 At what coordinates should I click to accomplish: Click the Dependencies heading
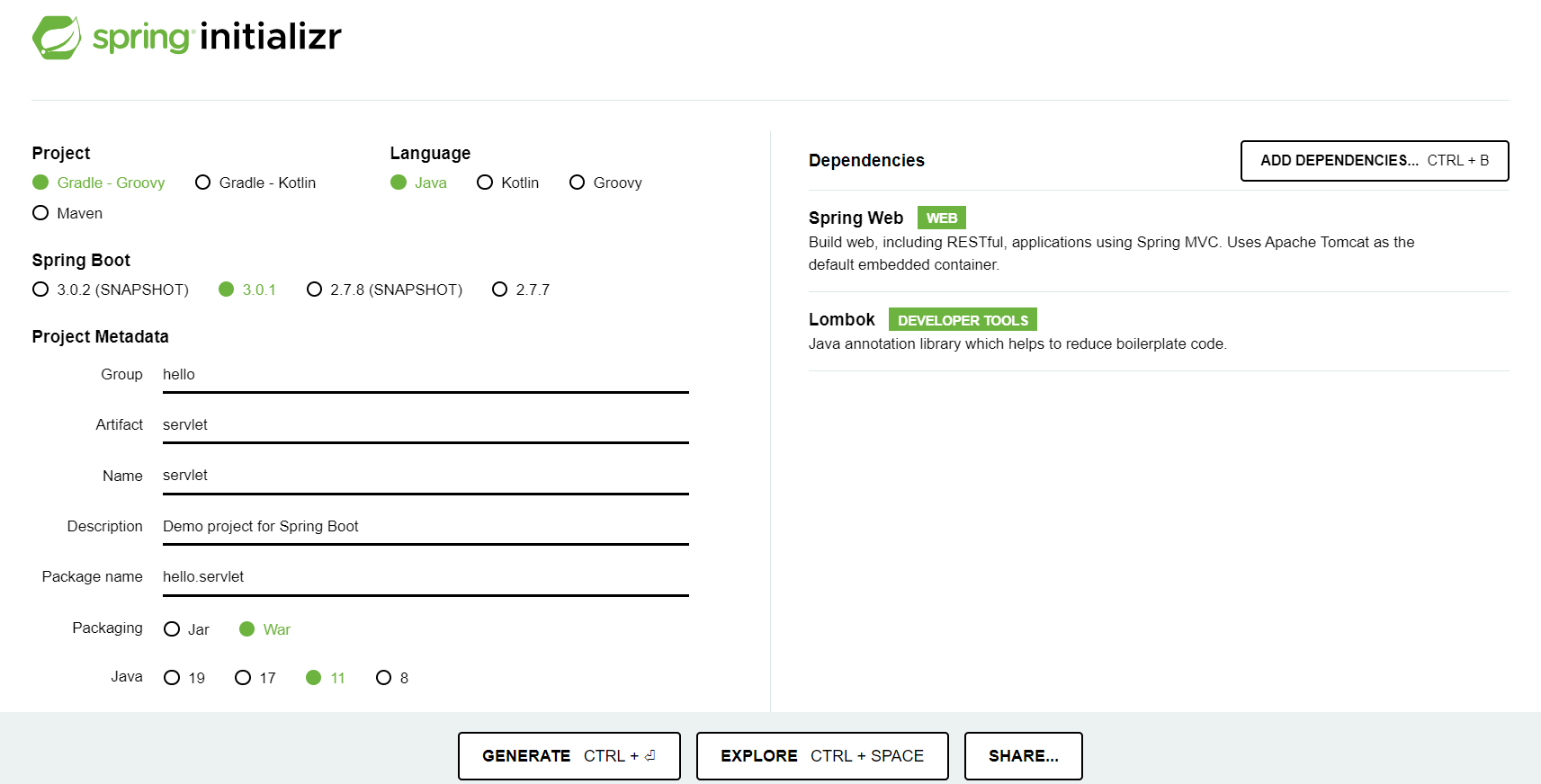(x=866, y=160)
